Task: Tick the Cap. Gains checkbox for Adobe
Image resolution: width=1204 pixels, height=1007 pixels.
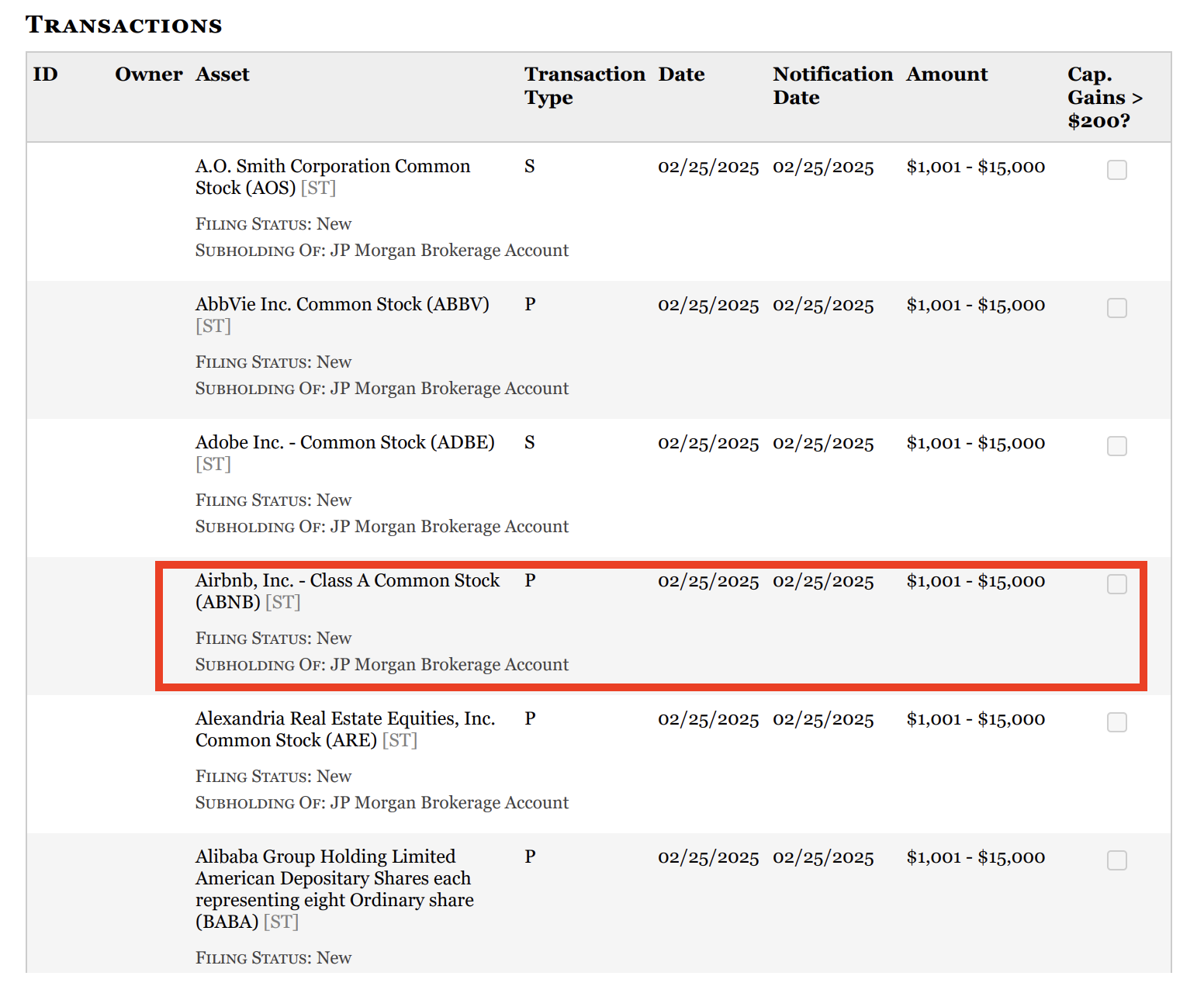Action: tap(1116, 446)
